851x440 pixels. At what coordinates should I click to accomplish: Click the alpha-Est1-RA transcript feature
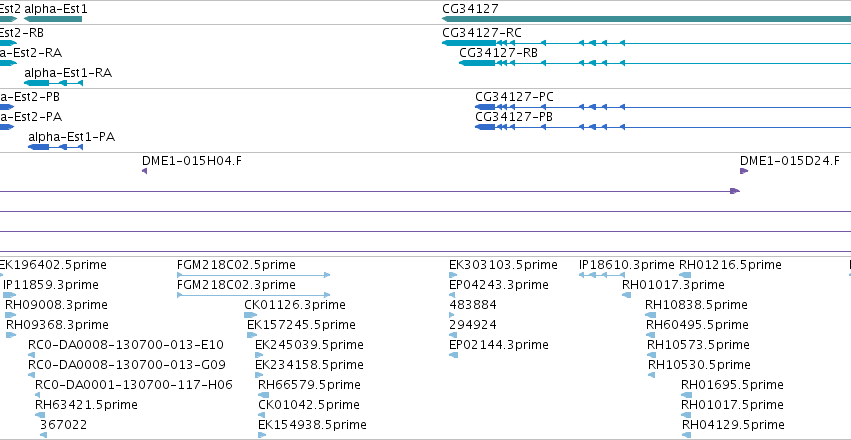[x=53, y=83]
